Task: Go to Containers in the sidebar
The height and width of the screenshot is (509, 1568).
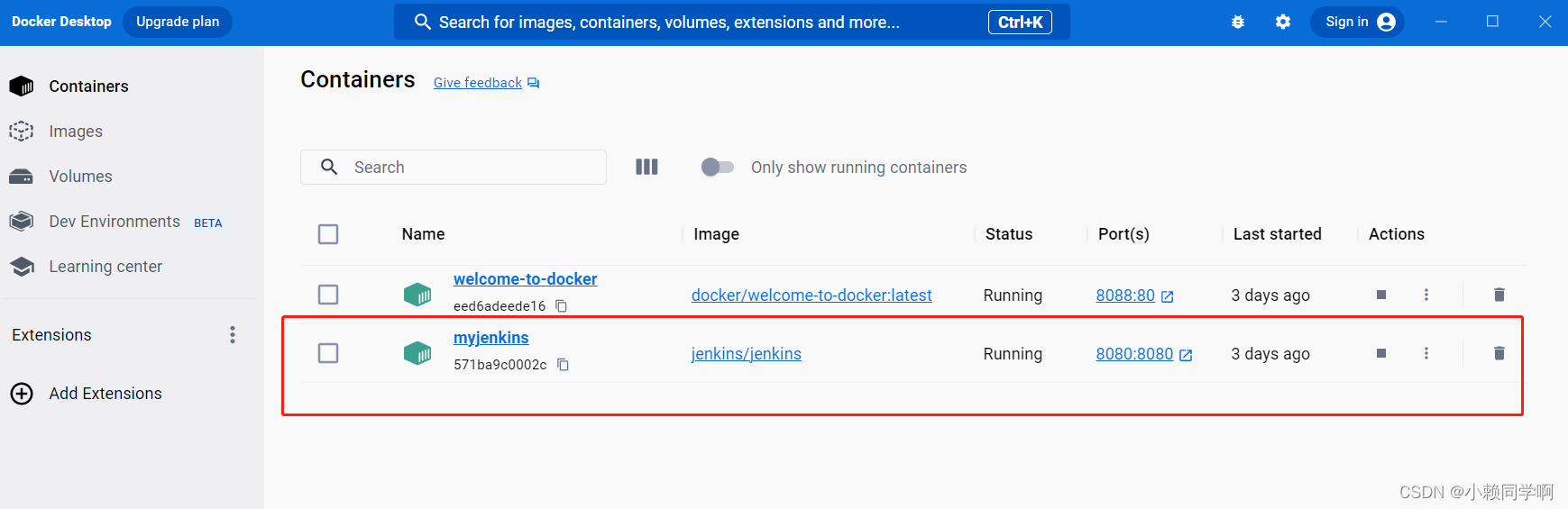Action: pyautogui.click(x=88, y=86)
